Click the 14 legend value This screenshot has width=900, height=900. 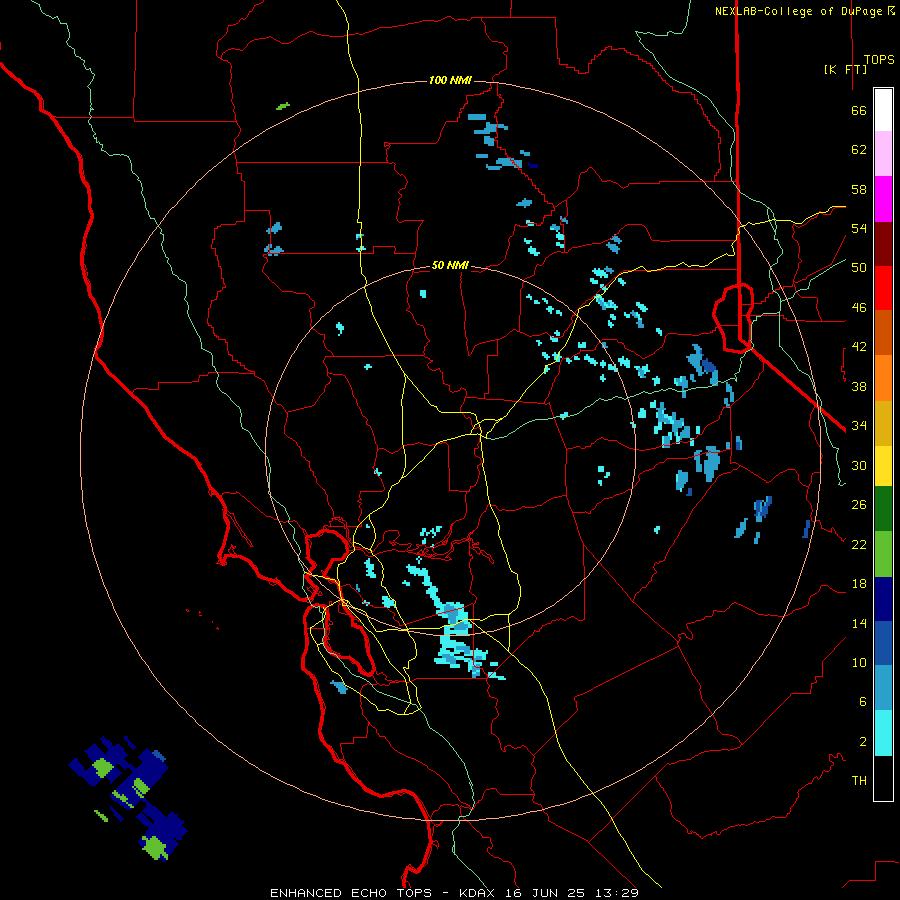pyautogui.click(x=859, y=623)
